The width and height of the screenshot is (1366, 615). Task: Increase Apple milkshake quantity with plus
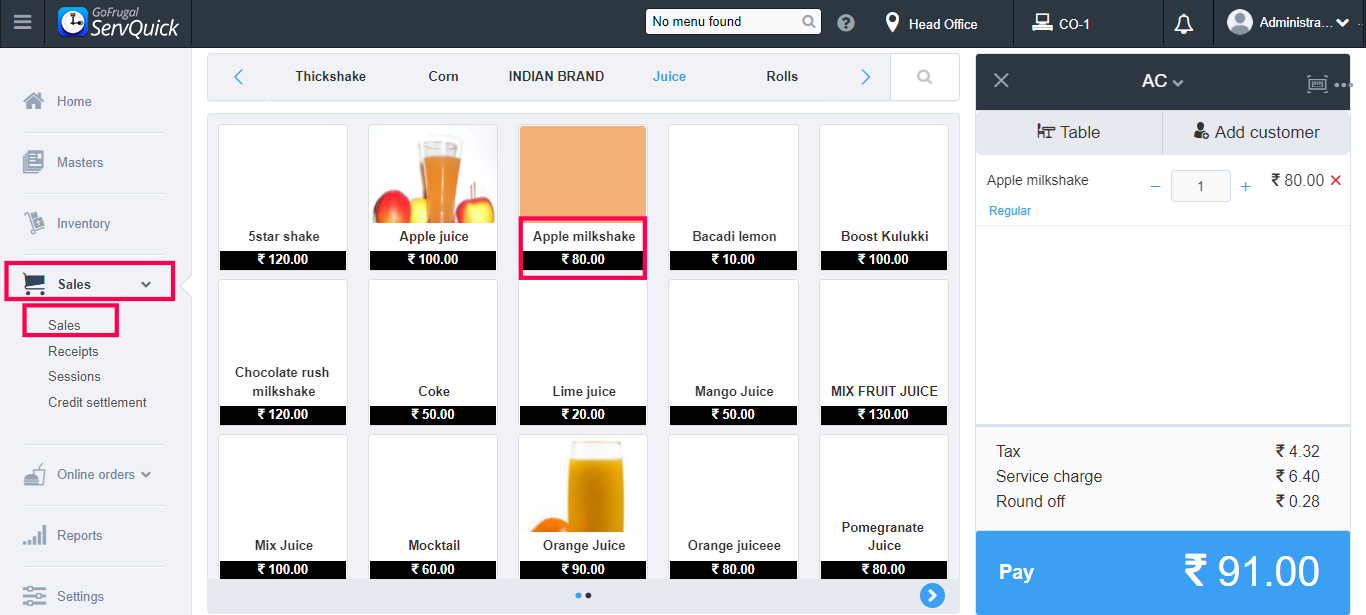(x=1245, y=187)
